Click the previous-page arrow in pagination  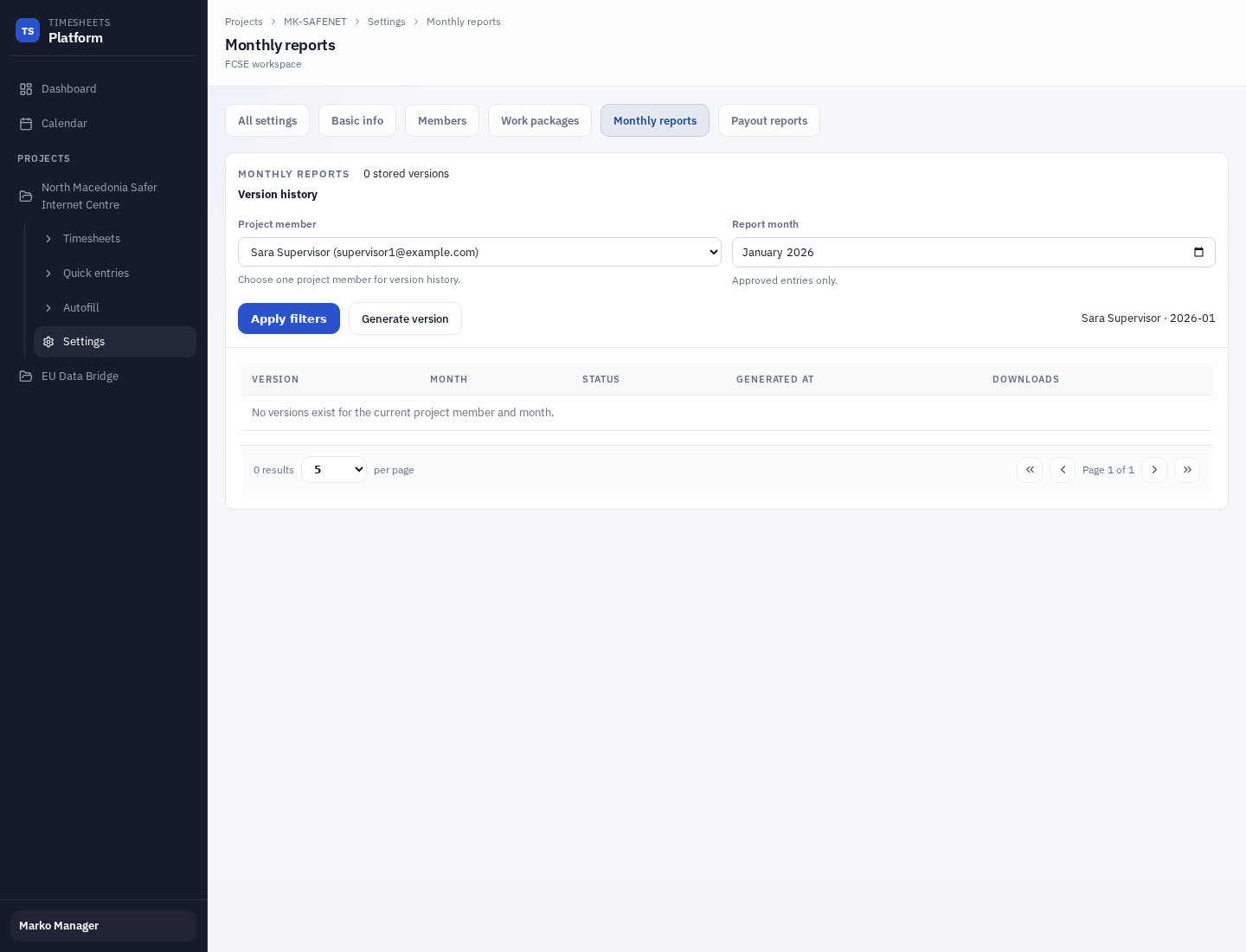1063,470
